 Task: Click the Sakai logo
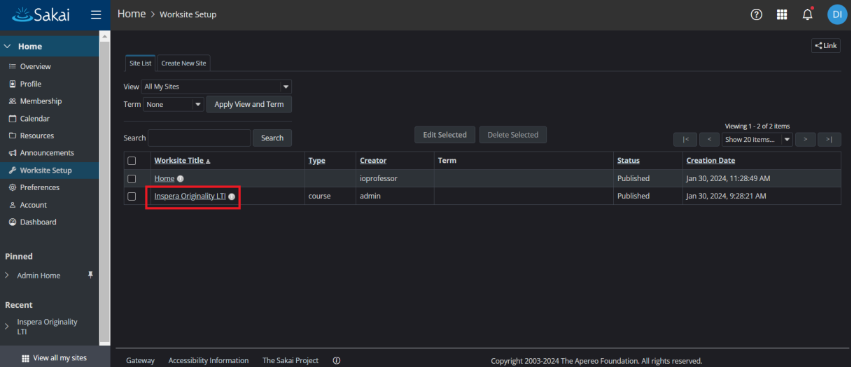(x=41, y=15)
